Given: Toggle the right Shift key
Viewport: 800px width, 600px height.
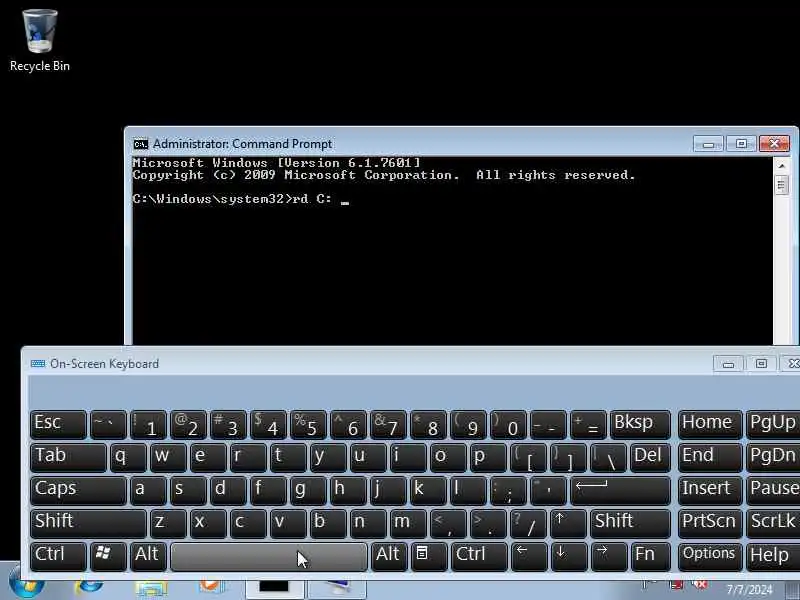Looking at the screenshot, I should click(x=630, y=523).
